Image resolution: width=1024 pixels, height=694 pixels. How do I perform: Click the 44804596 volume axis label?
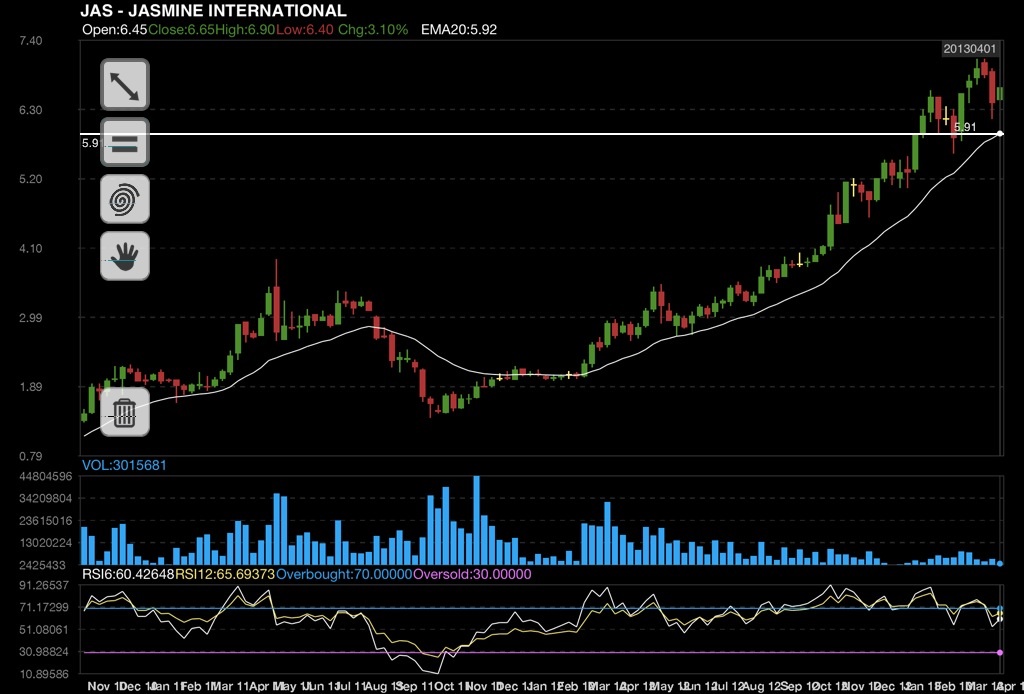pos(46,477)
